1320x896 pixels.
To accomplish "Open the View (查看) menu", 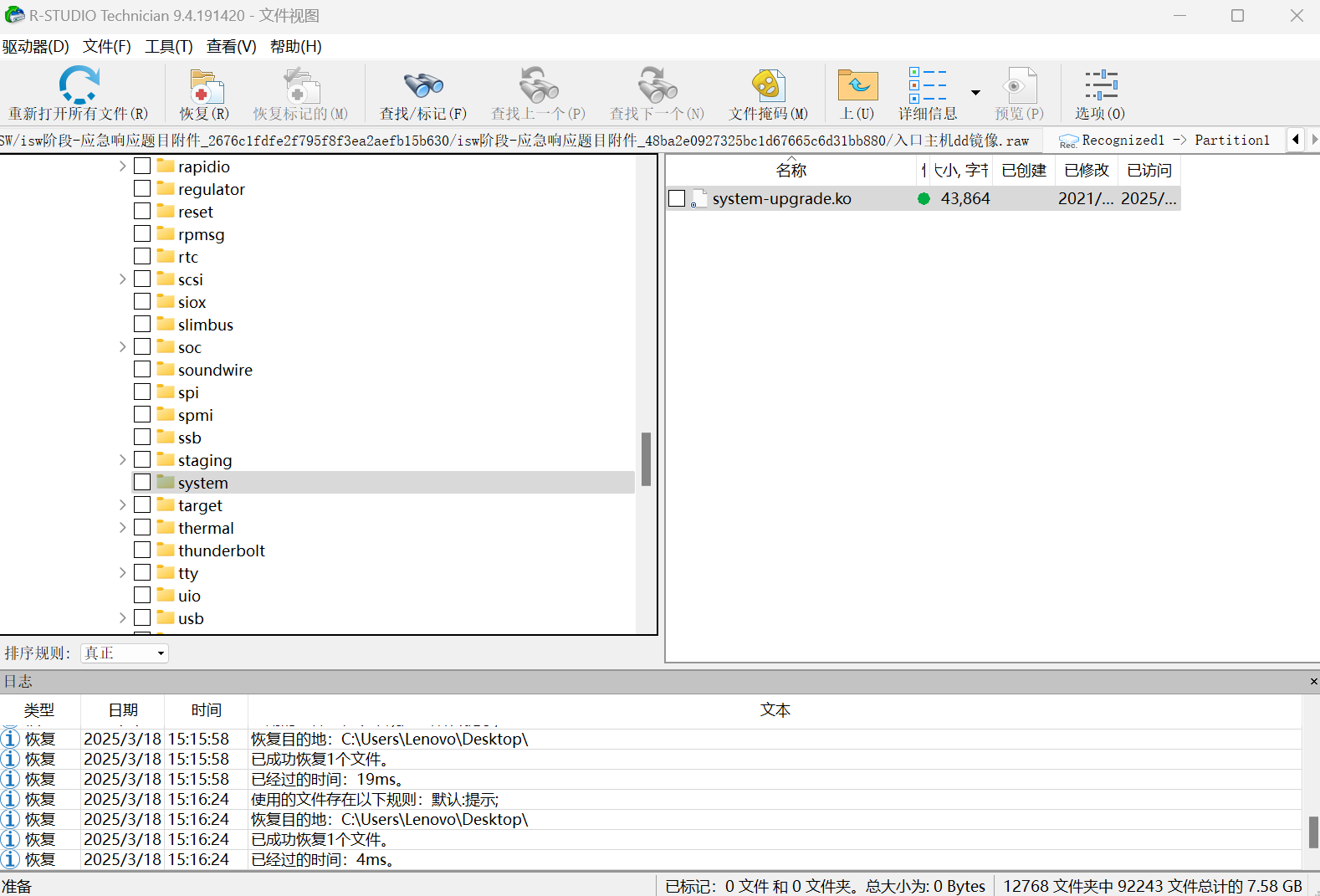I will (232, 47).
